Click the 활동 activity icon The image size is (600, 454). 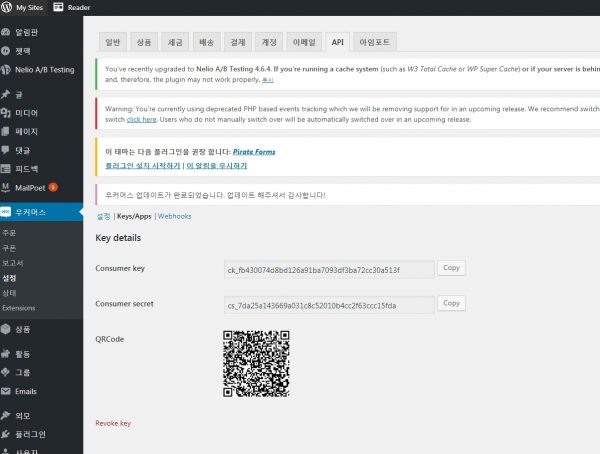coord(5,354)
